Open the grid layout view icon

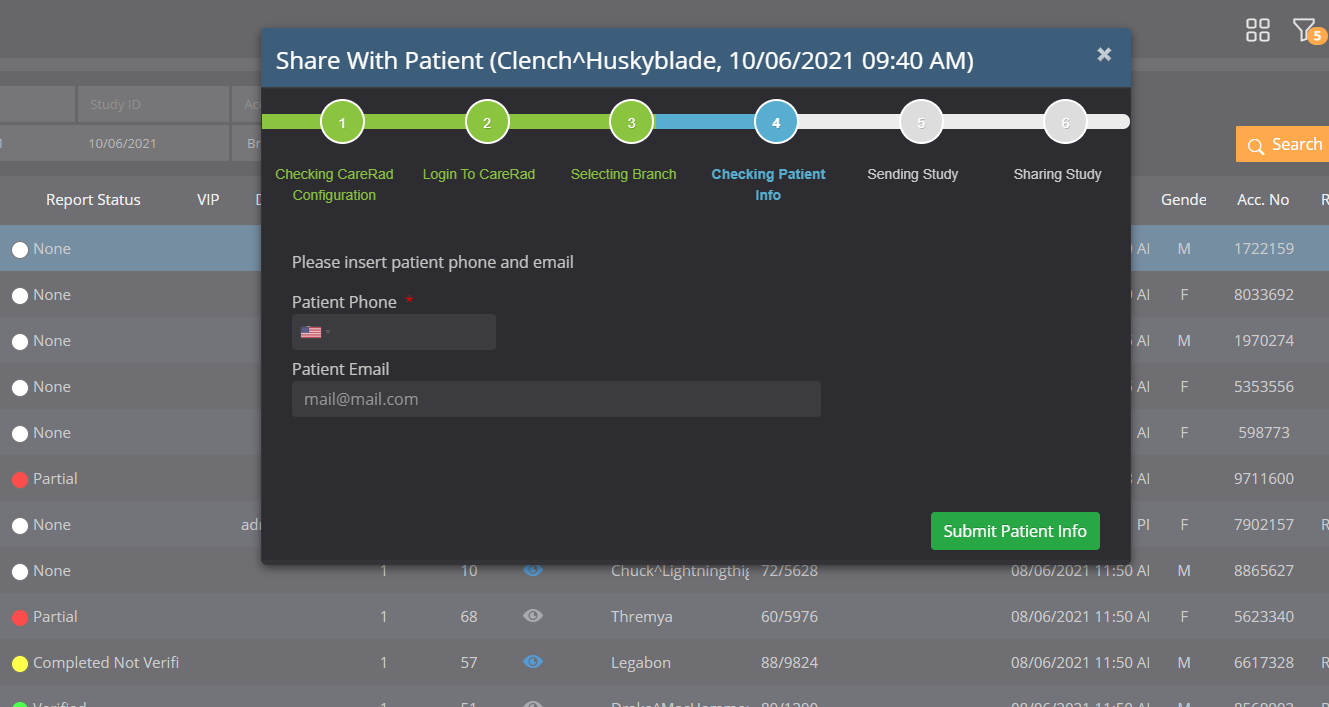[1257, 30]
